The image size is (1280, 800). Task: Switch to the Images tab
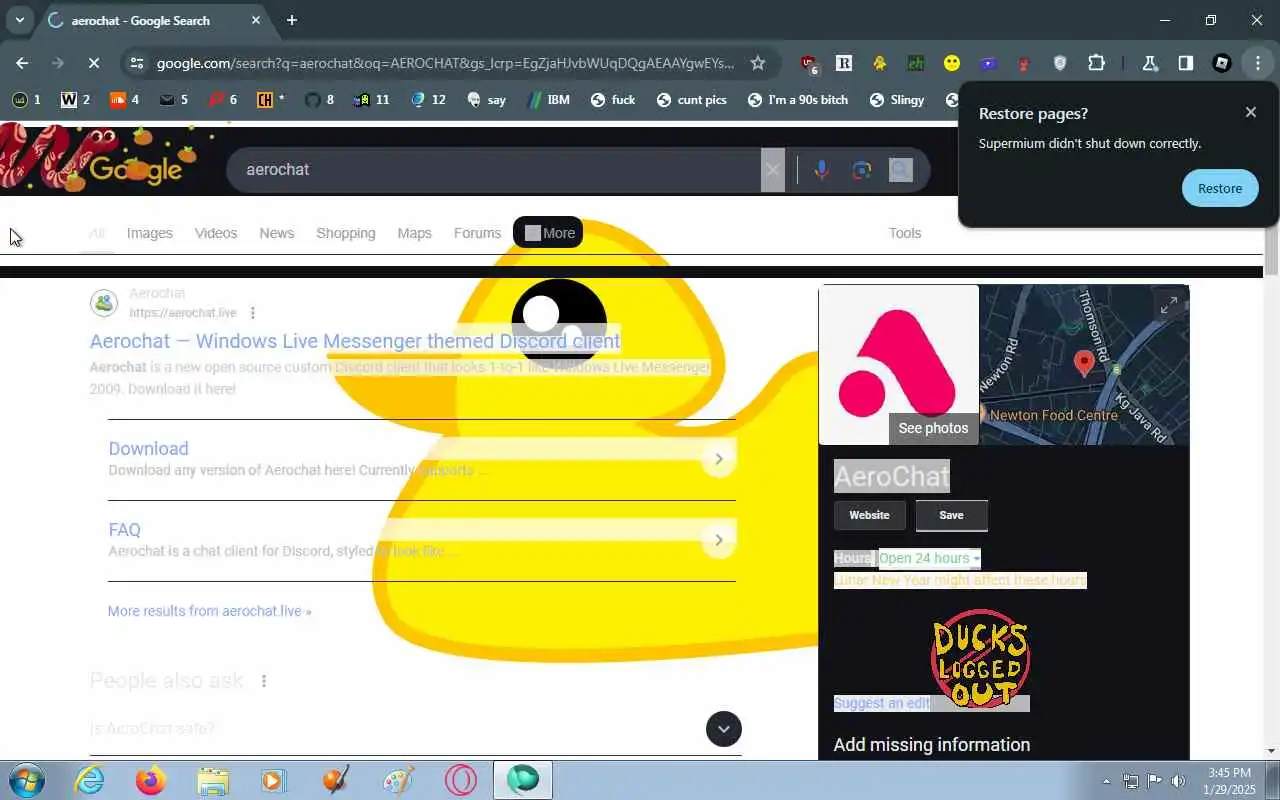[x=150, y=233]
